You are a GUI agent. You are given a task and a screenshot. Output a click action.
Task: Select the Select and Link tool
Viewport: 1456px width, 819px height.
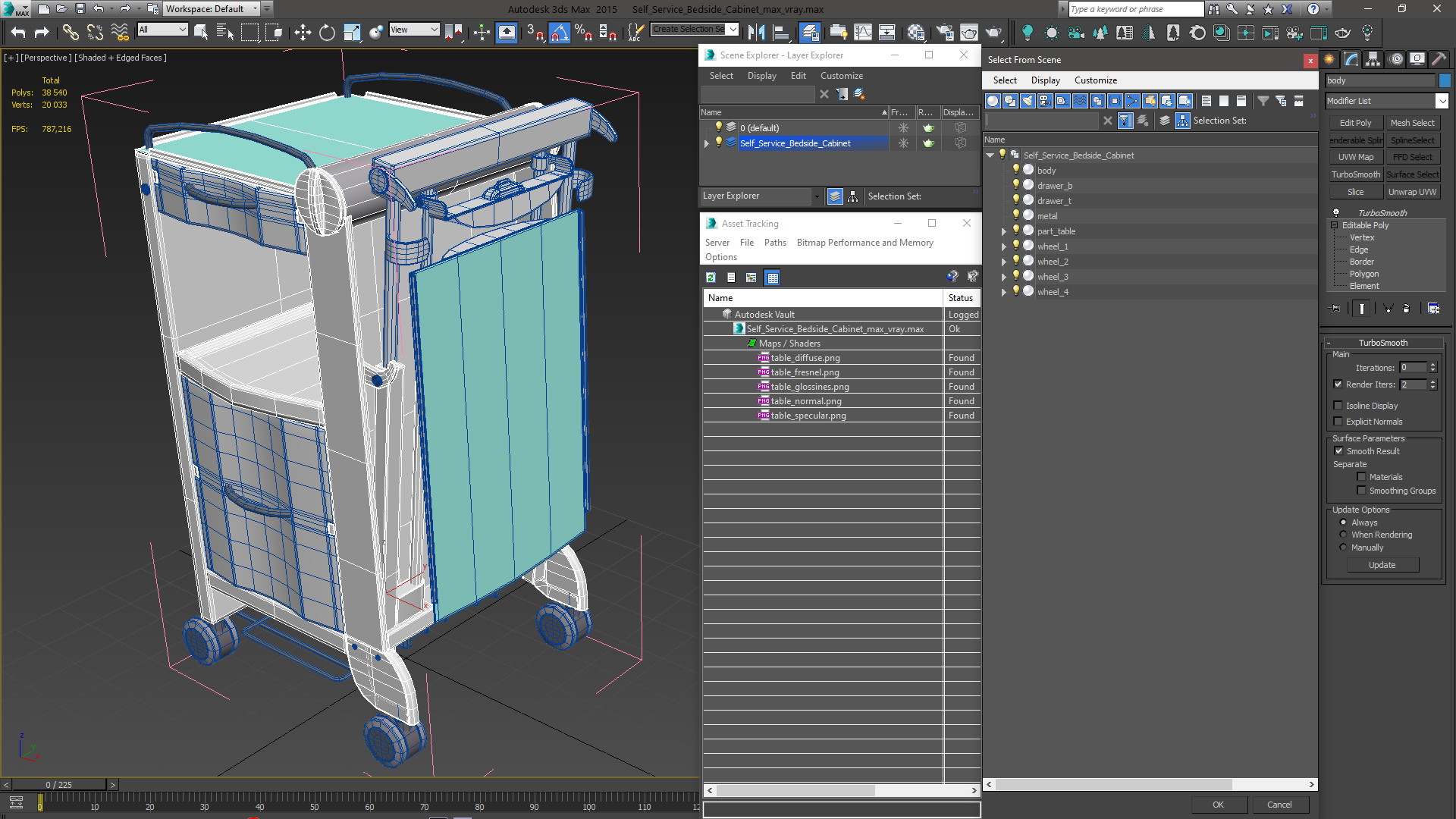(x=71, y=32)
